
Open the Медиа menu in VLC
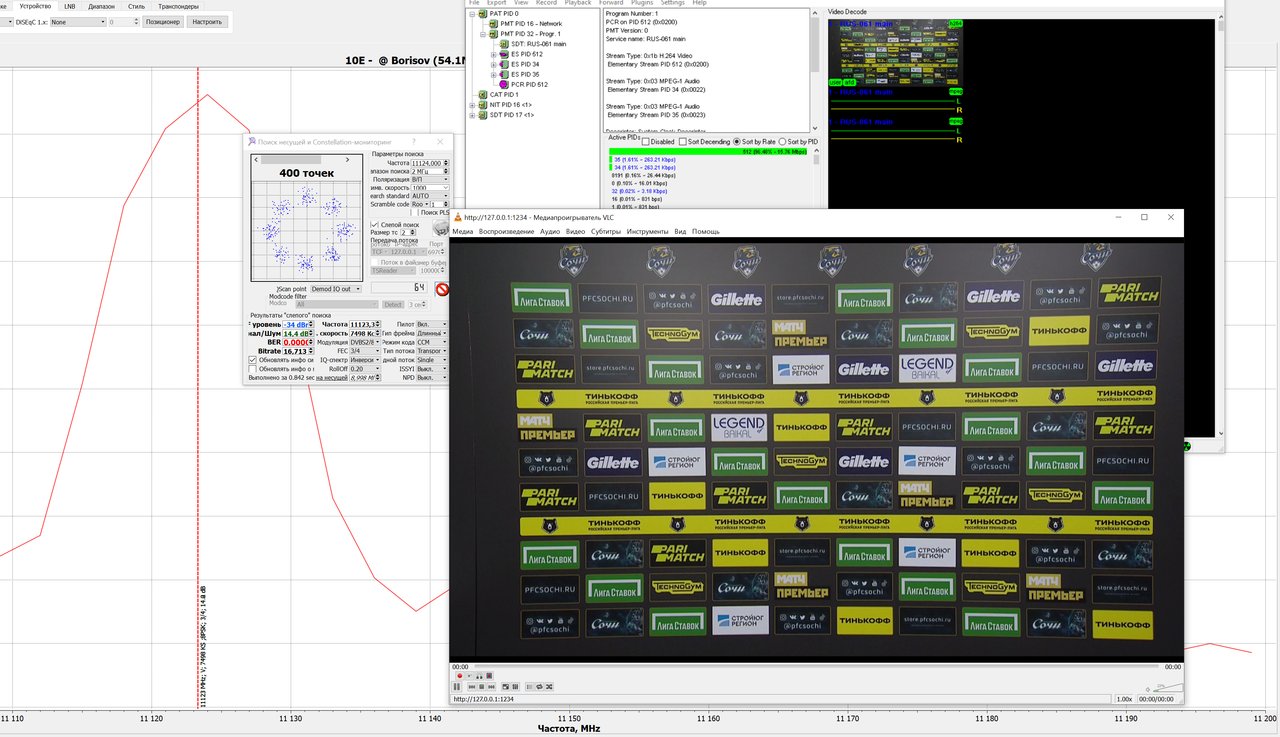pyautogui.click(x=462, y=231)
